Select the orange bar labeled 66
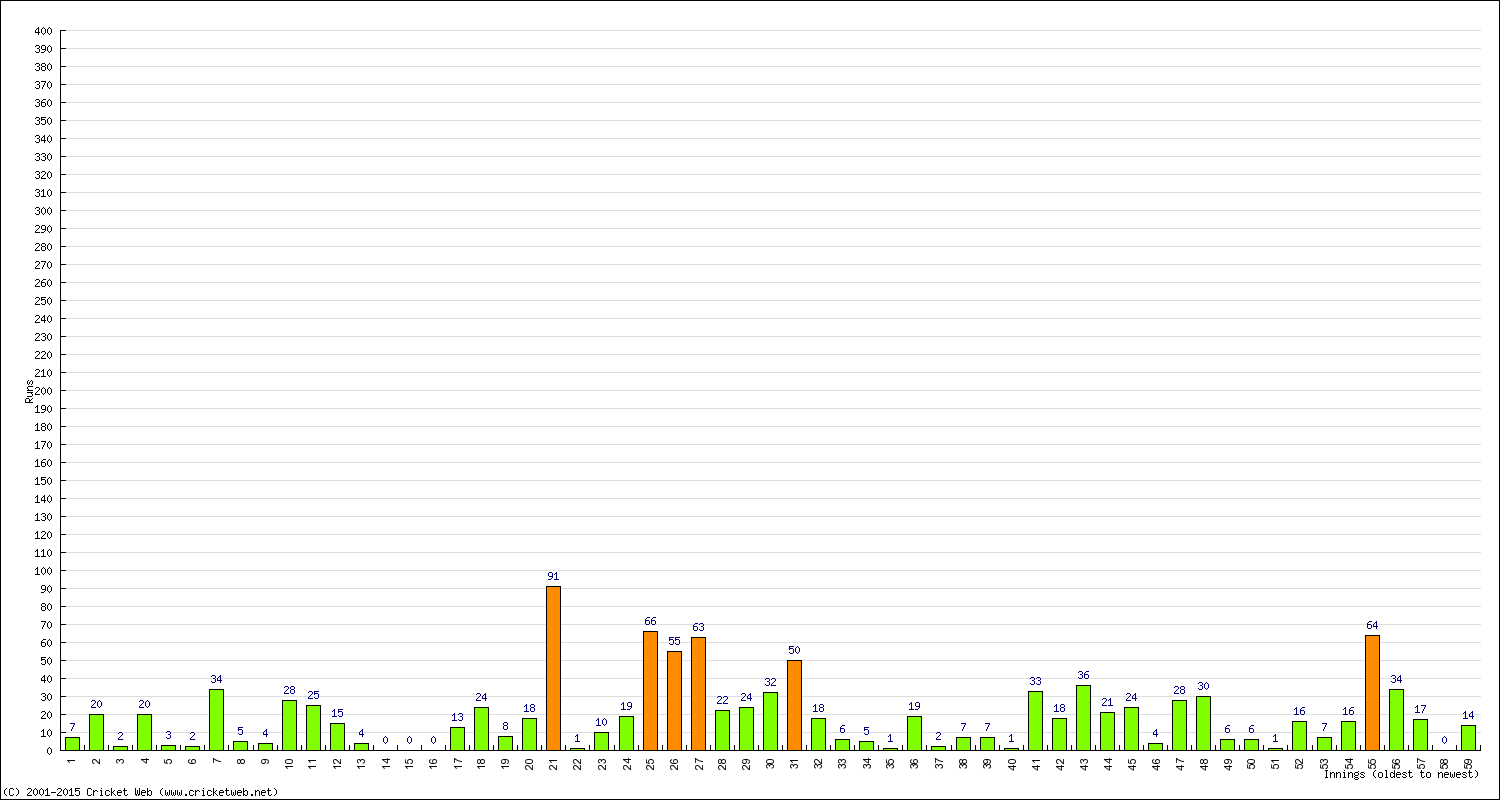Image resolution: width=1500 pixels, height=800 pixels. pos(650,690)
